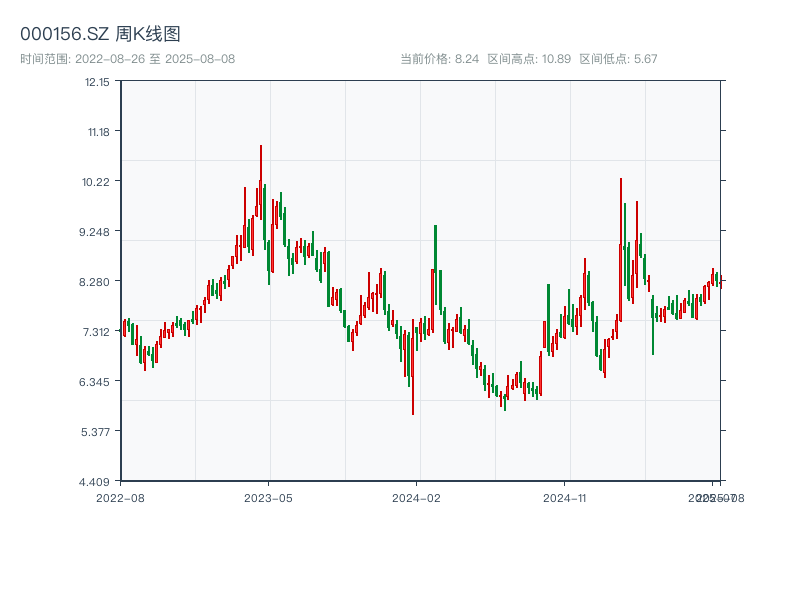Click the tall green candle spiking after 2024-02
This screenshot has width=800, height=600.
click(x=436, y=265)
